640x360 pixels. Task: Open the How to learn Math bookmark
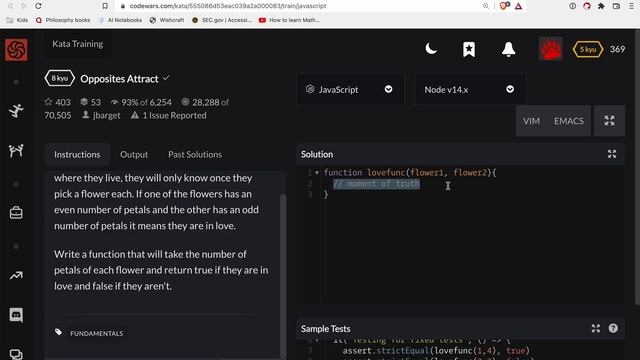tap(289, 20)
